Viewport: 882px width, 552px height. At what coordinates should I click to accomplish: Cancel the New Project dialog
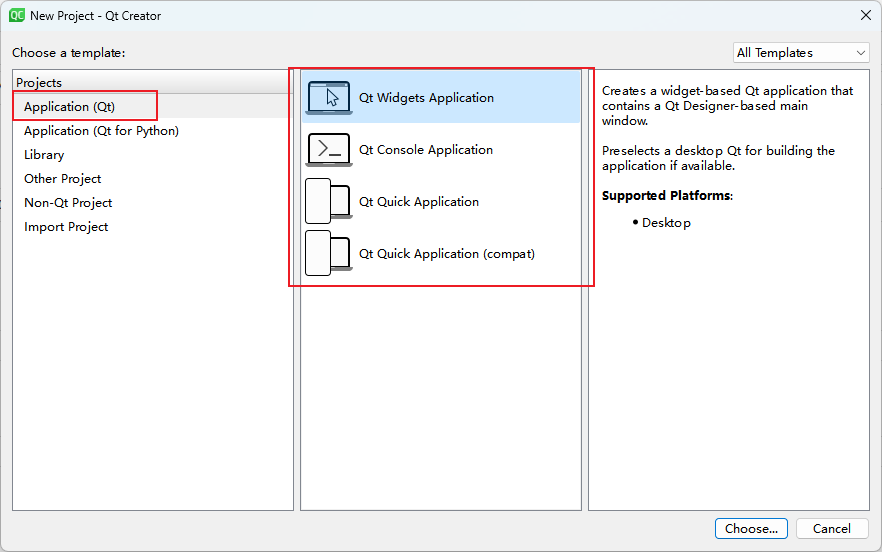[x=831, y=528]
